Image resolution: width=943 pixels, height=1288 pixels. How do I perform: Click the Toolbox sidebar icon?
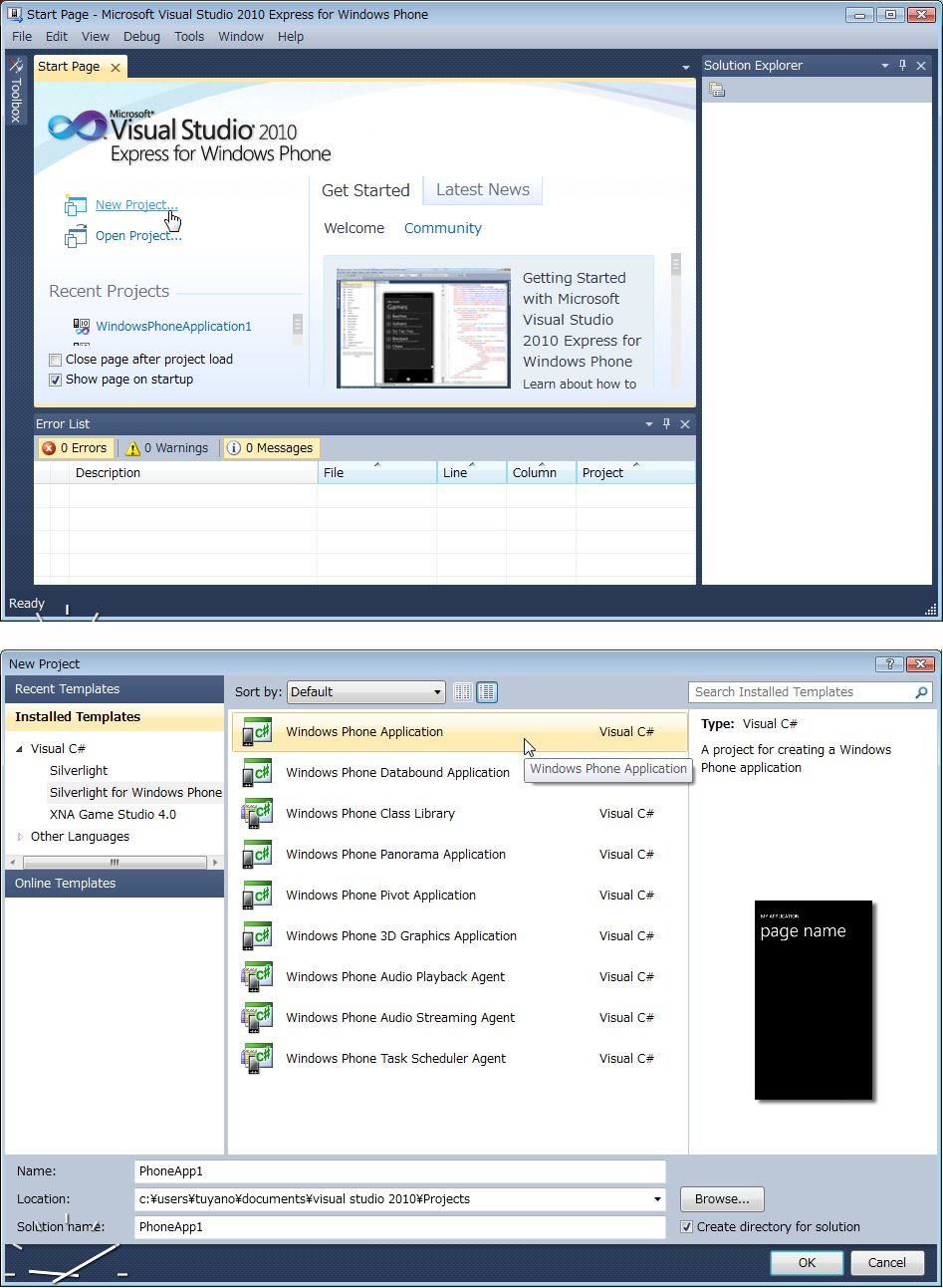point(16,67)
